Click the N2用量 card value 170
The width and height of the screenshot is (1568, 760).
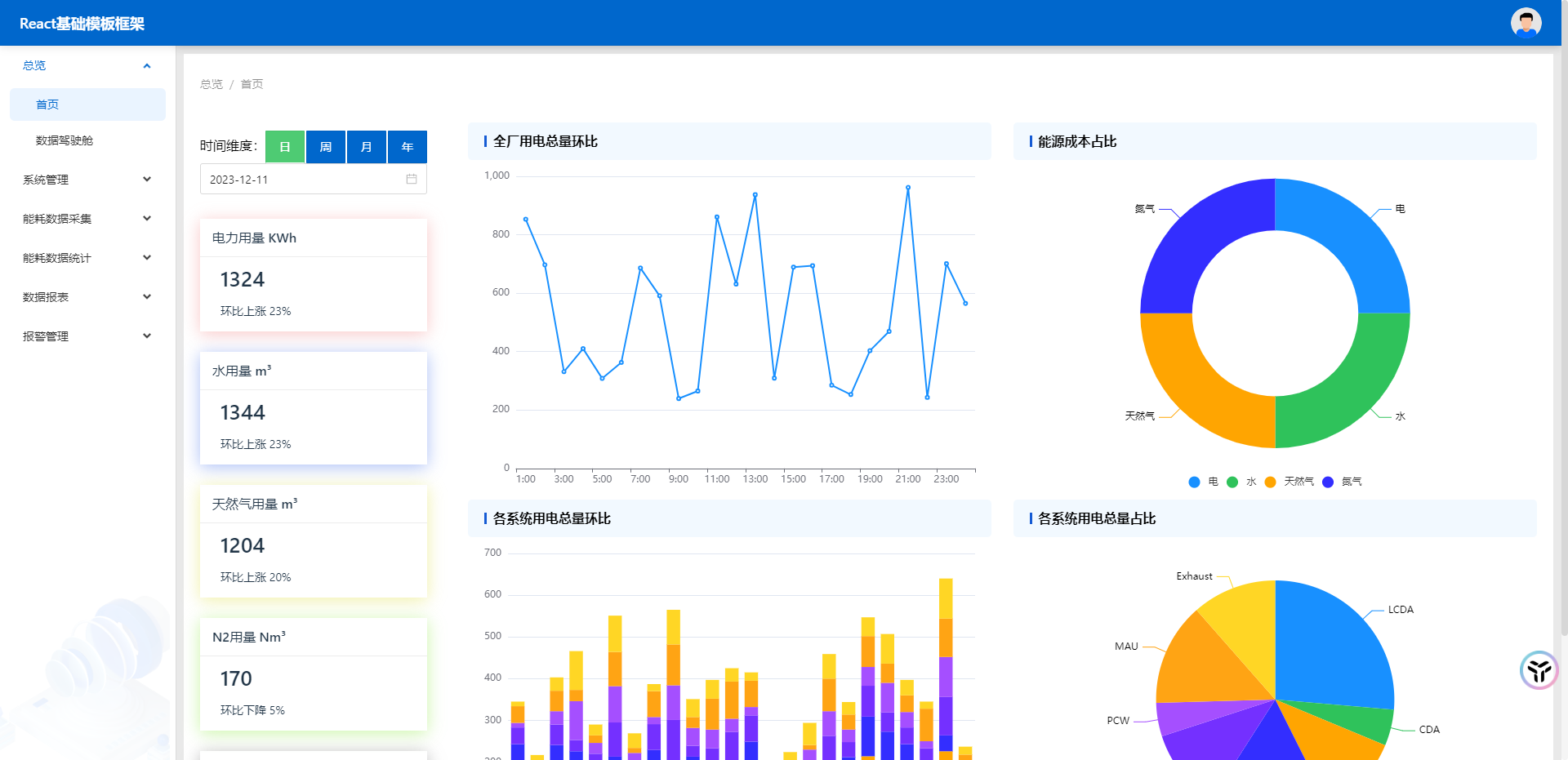[236, 679]
